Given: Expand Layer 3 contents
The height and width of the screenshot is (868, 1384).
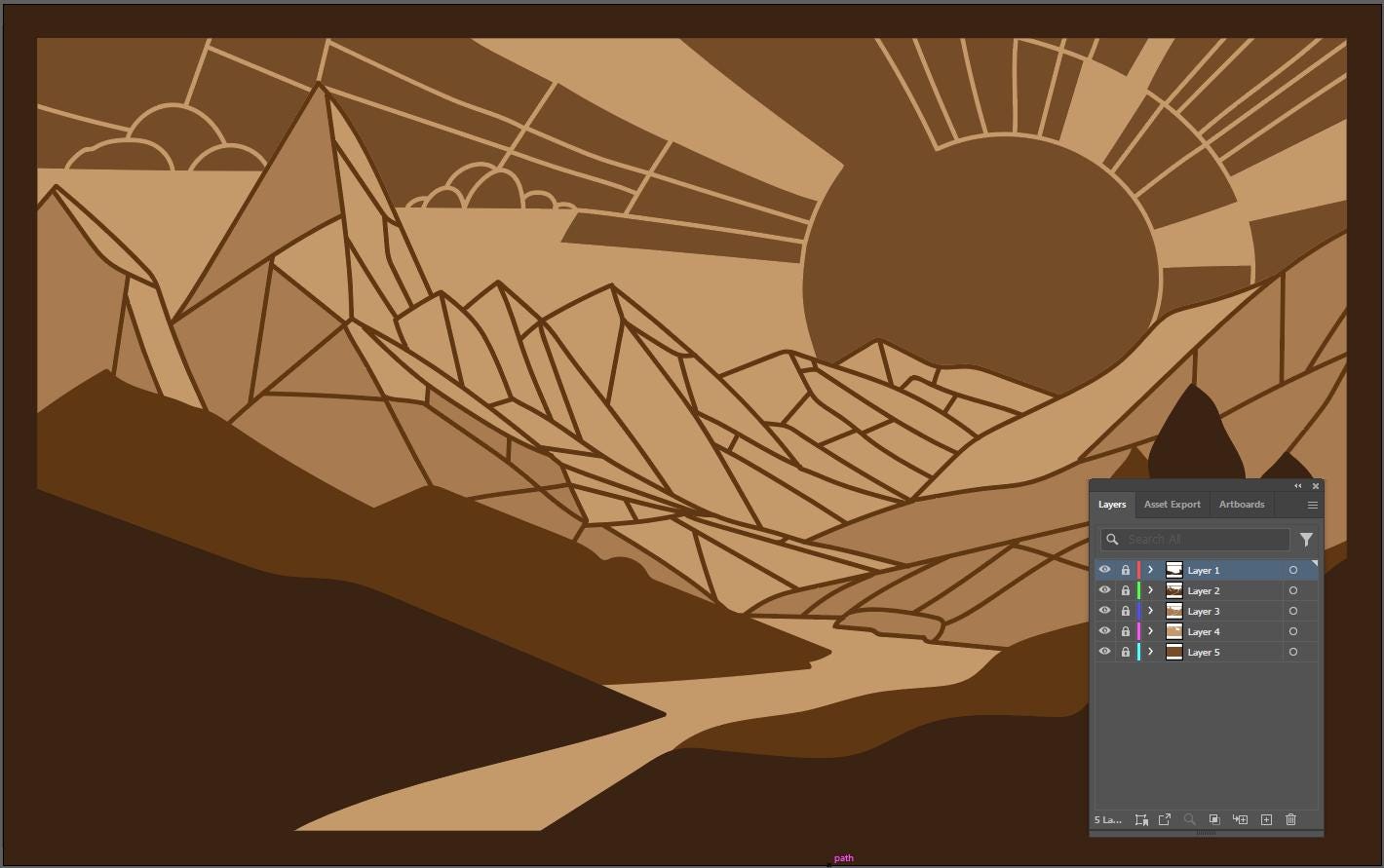Looking at the screenshot, I should (x=1151, y=611).
